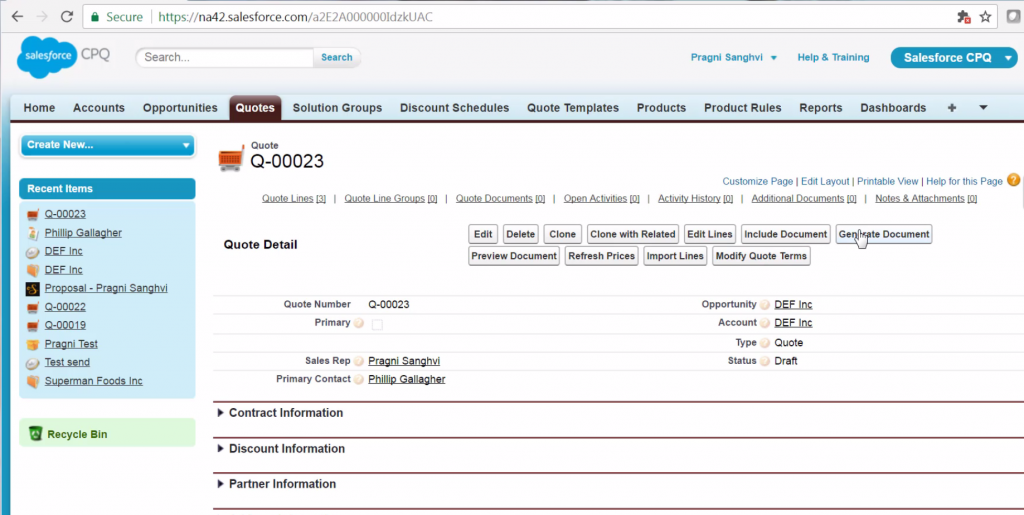Click the plus All Tabs button
1024x515 pixels.
(952, 108)
